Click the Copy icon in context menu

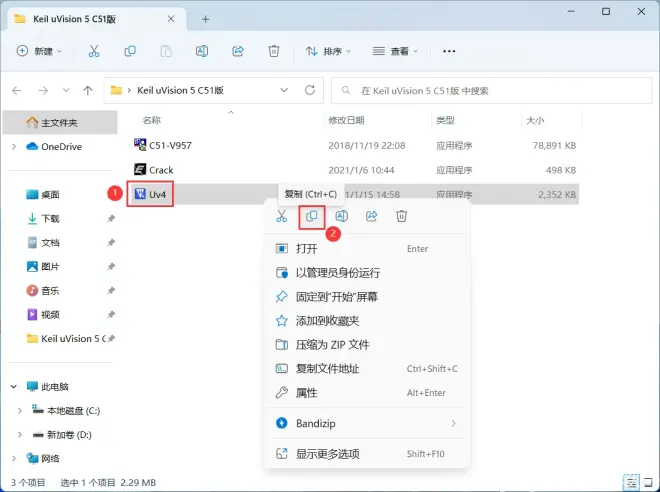click(x=311, y=216)
